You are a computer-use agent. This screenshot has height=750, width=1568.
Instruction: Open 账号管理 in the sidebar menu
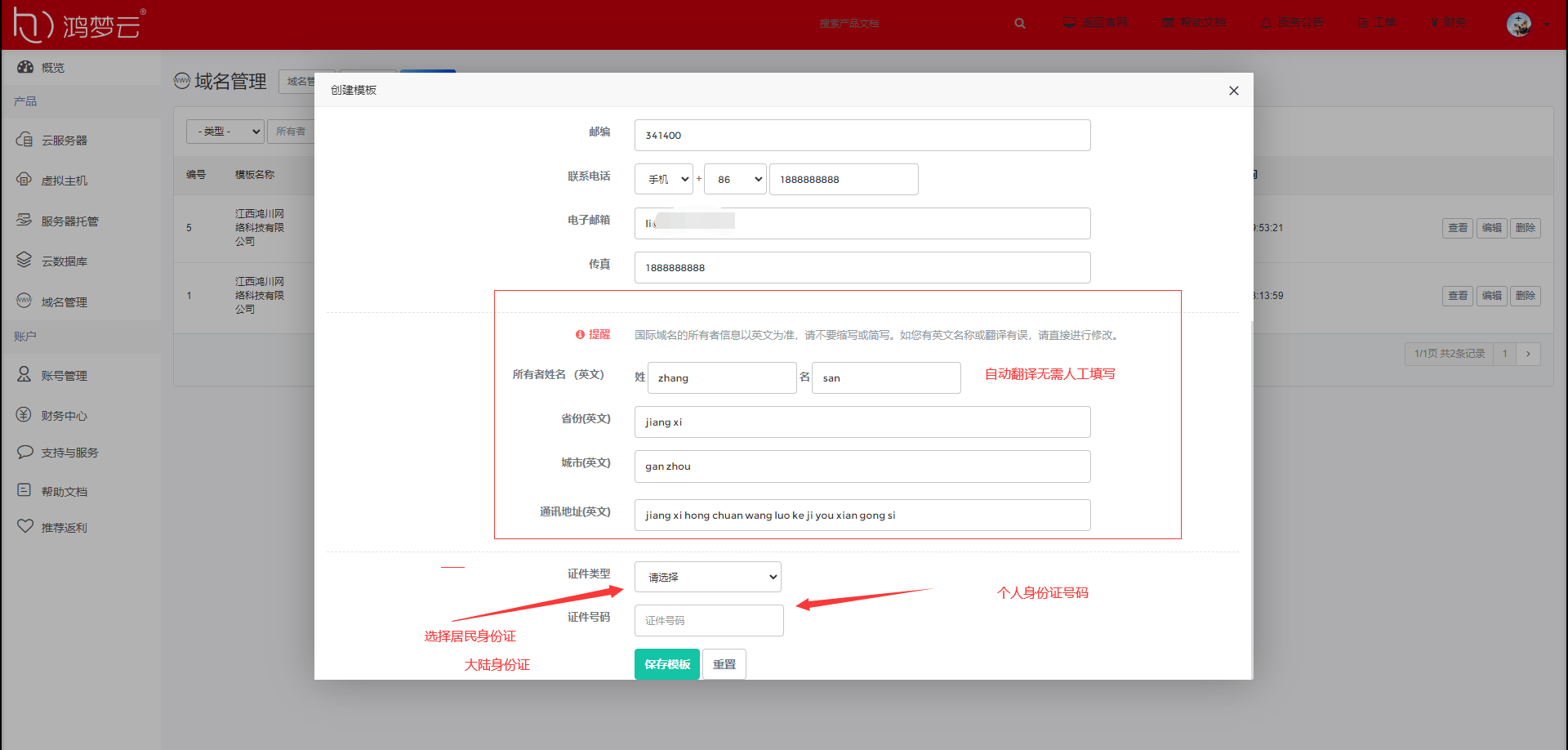64,376
